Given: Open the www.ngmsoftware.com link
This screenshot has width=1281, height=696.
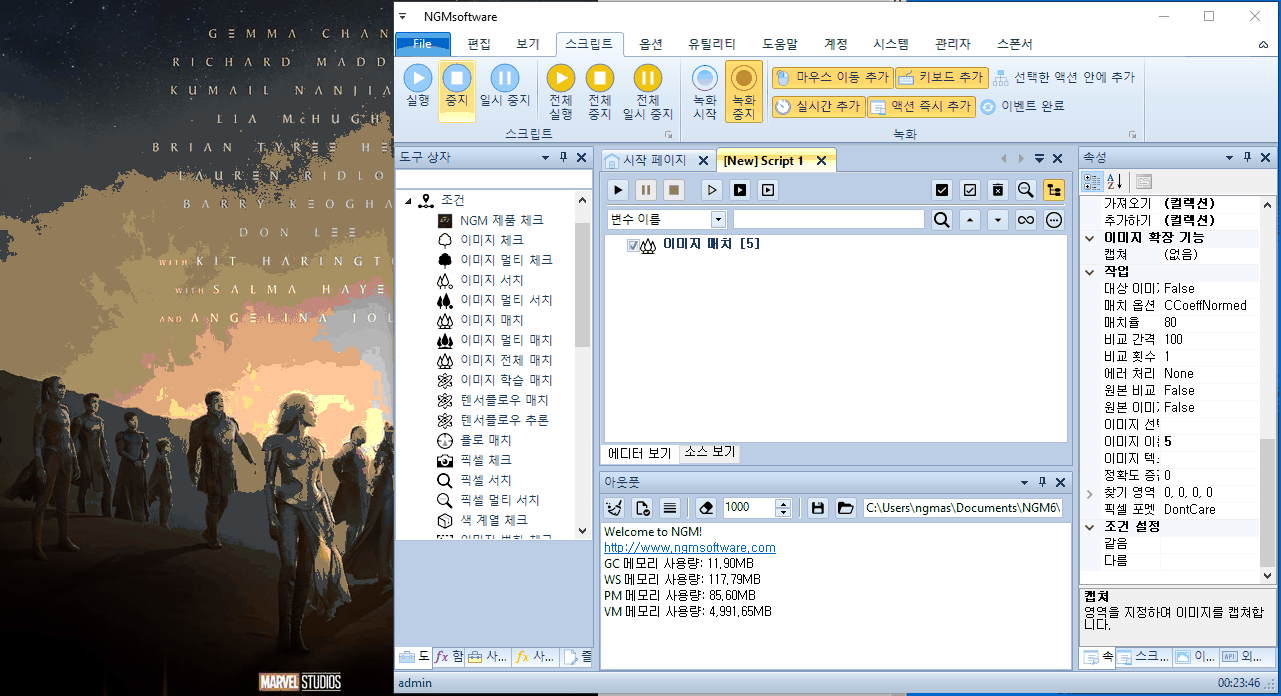Looking at the screenshot, I should pyautogui.click(x=690, y=548).
